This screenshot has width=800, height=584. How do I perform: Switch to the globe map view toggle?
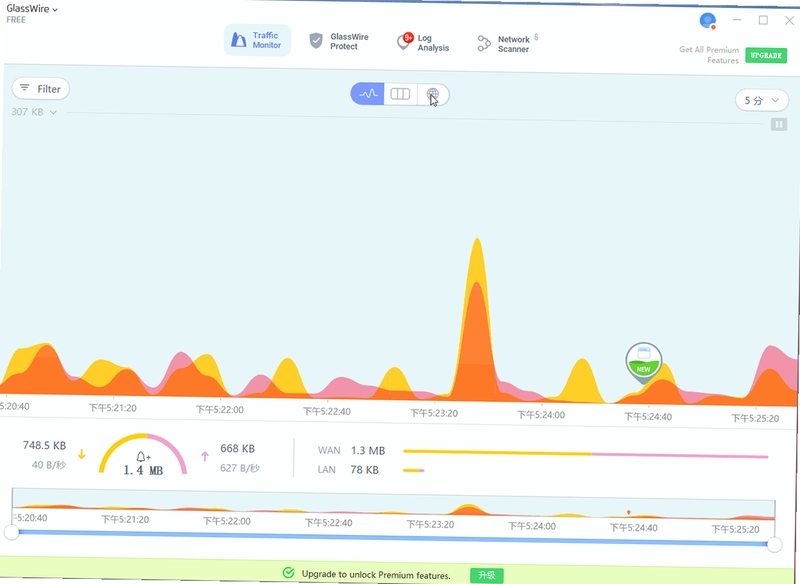tap(433, 95)
